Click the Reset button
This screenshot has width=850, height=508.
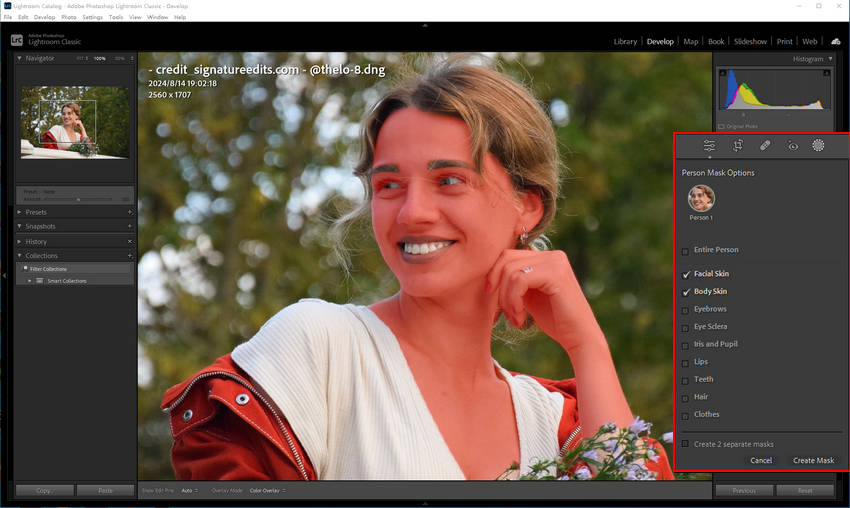point(805,490)
